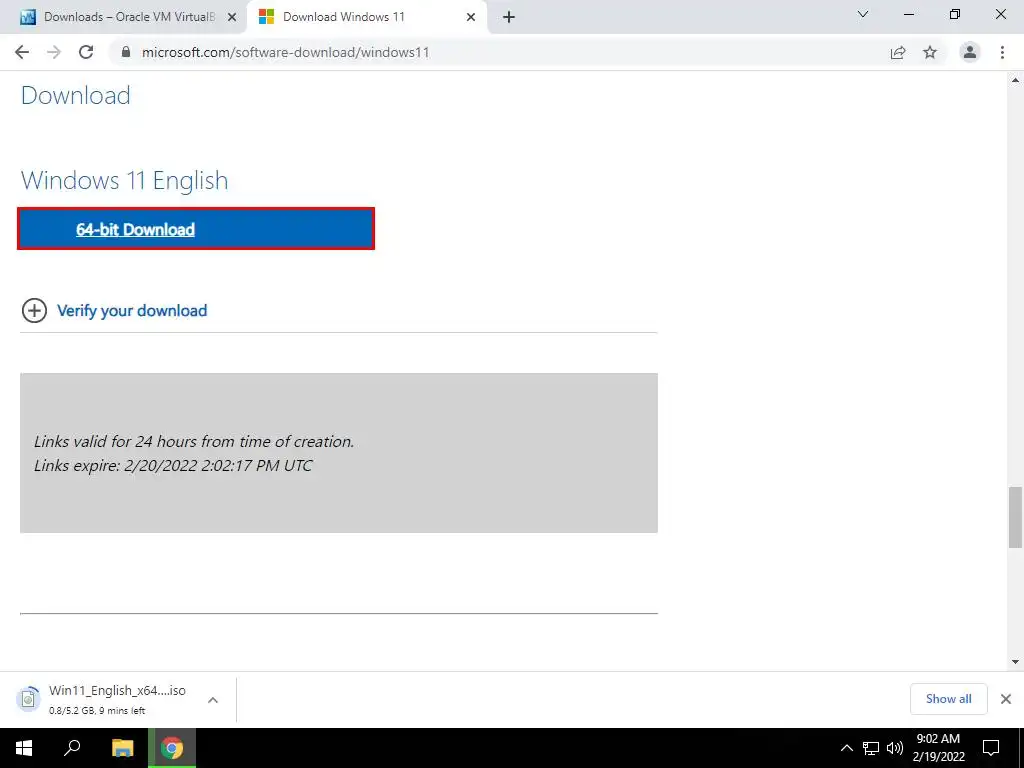Screen dimensions: 1024x768
Task: View site information via the padlock icon
Action: (127, 52)
